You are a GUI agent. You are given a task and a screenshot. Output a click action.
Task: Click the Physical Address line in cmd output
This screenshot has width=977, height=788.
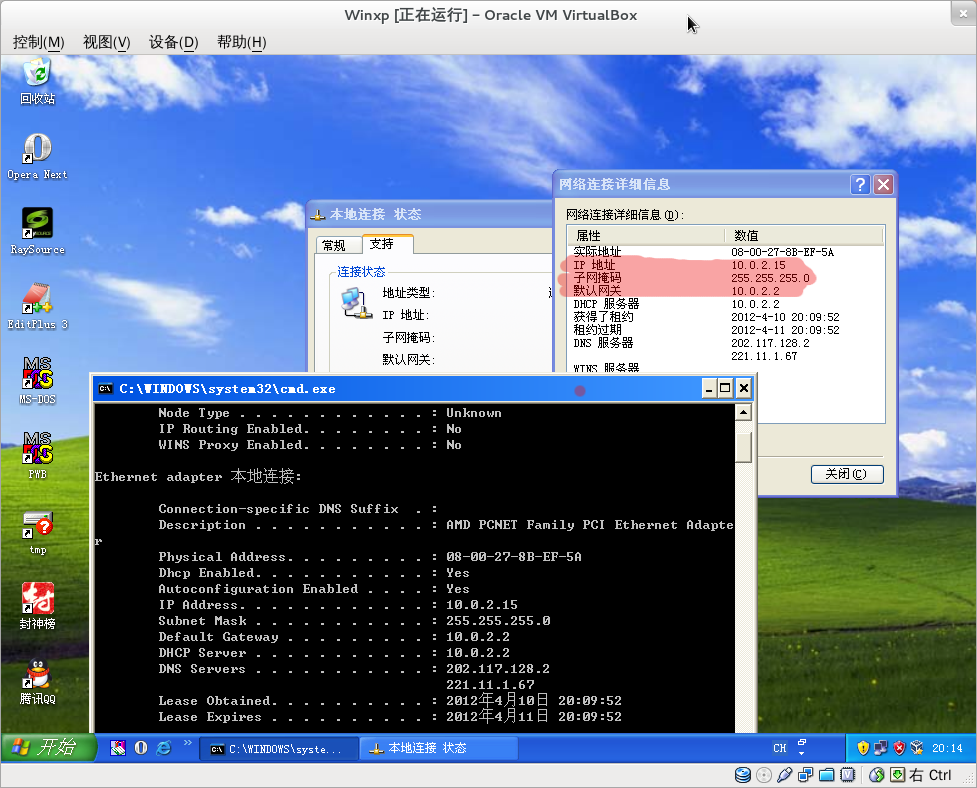pyautogui.click(x=369, y=557)
